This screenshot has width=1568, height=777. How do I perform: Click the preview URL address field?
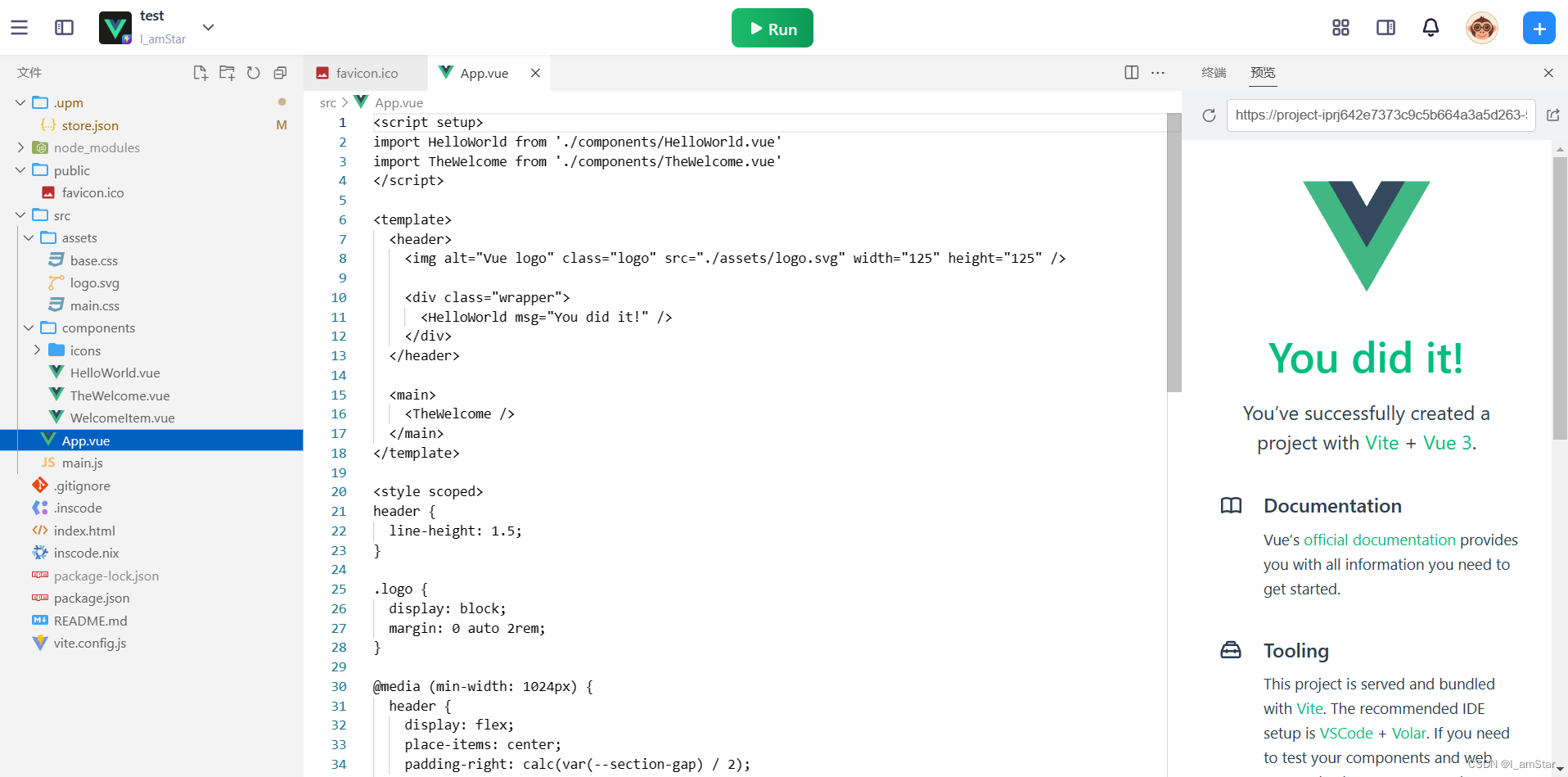pos(1381,115)
